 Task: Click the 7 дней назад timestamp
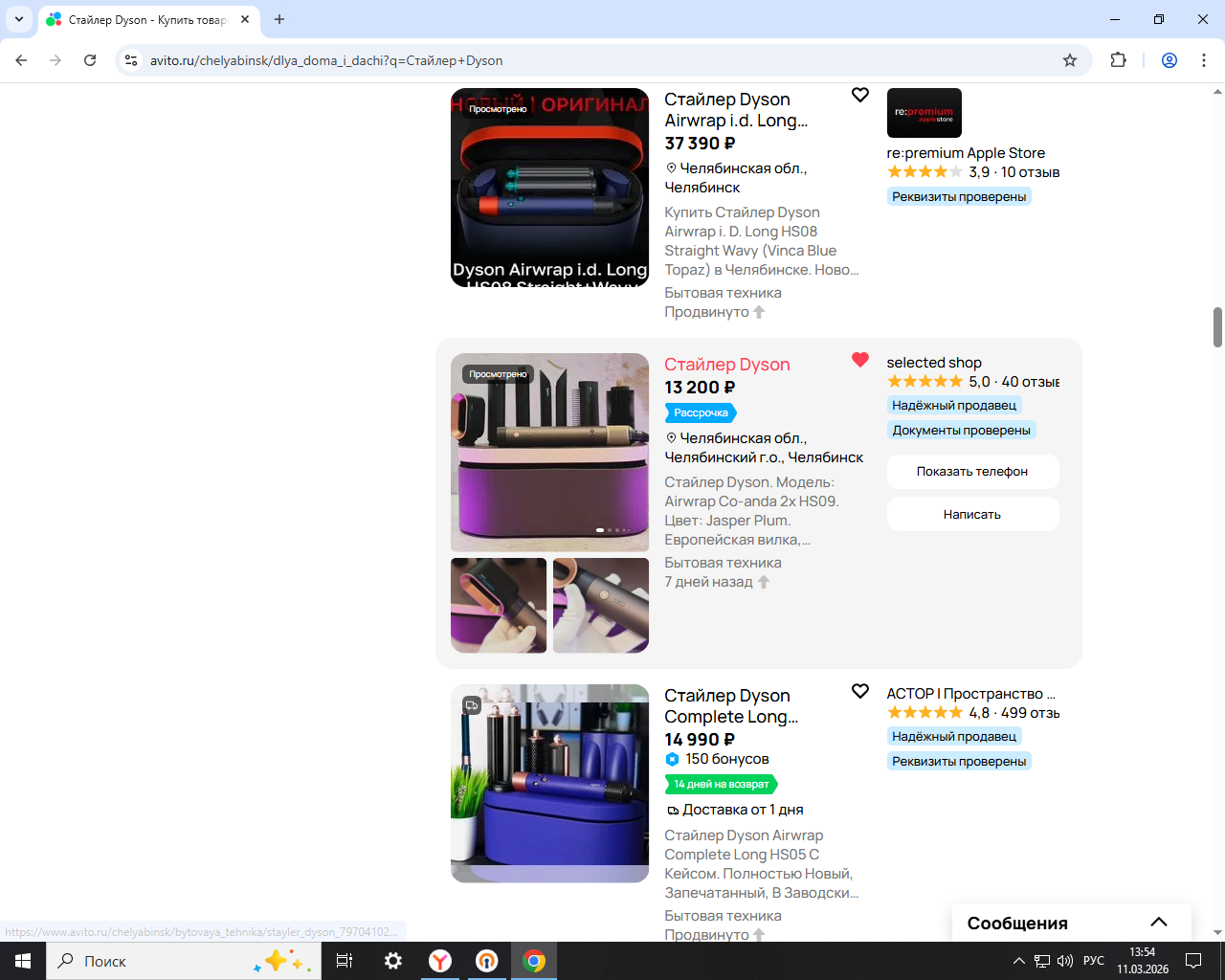pyautogui.click(x=709, y=582)
